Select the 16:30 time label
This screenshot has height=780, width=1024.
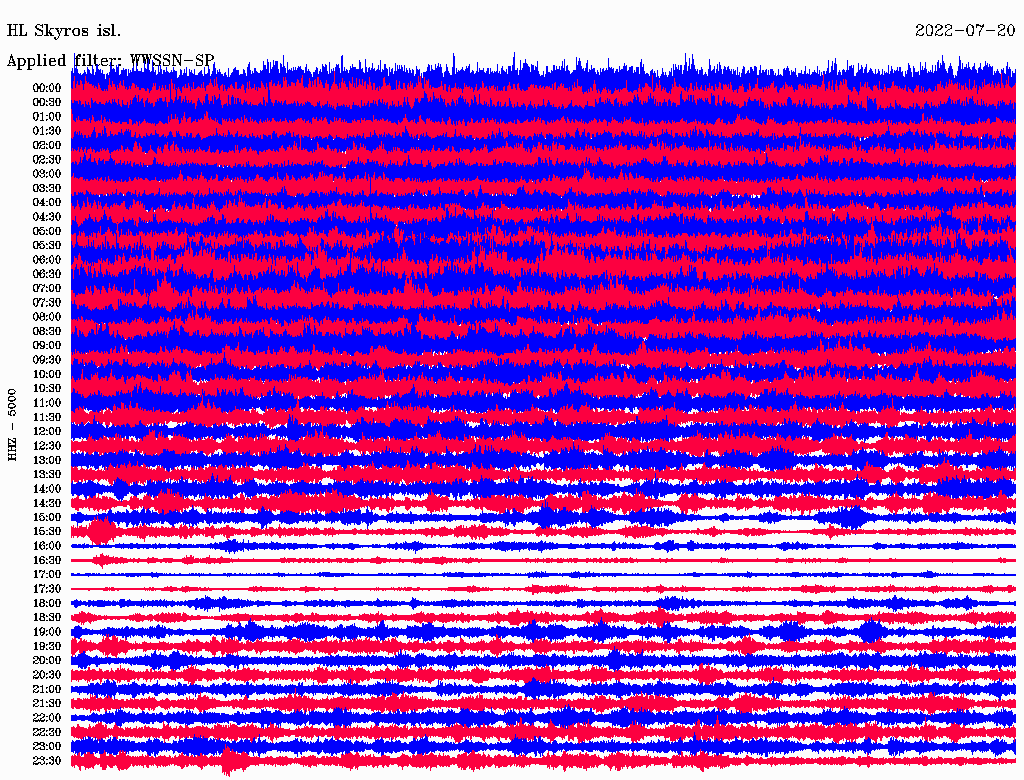point(47,561)
